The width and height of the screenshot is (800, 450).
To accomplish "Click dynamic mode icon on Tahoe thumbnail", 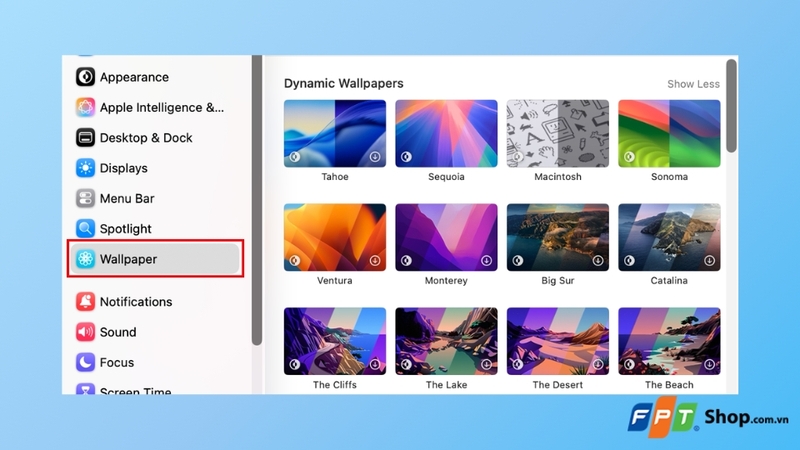I will click(x=295, y=157).
